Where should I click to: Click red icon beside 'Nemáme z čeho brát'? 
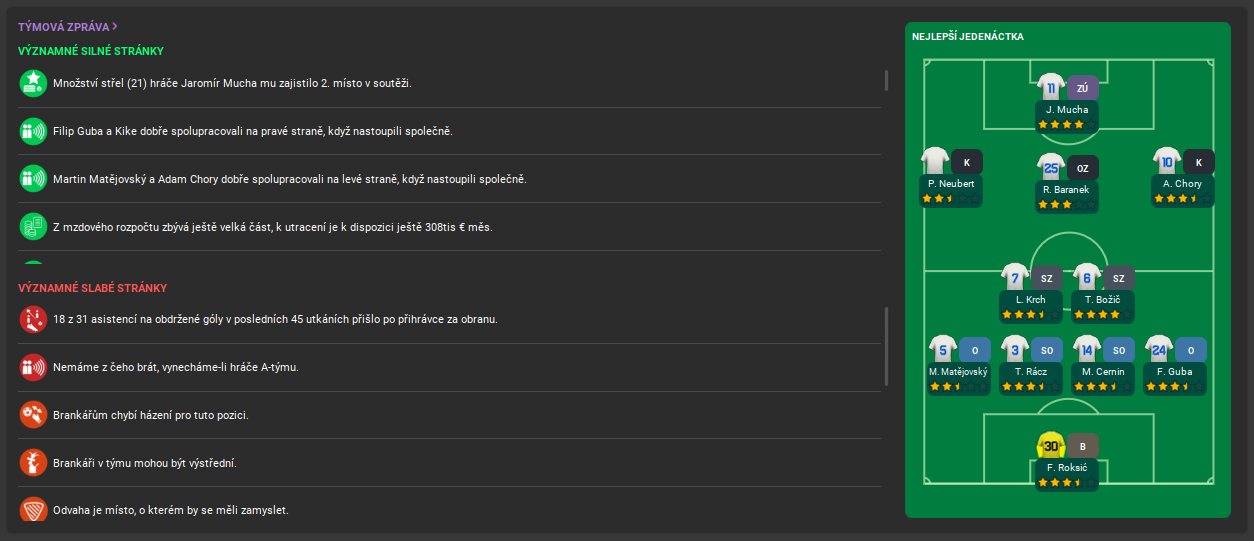tap(34, 367)
